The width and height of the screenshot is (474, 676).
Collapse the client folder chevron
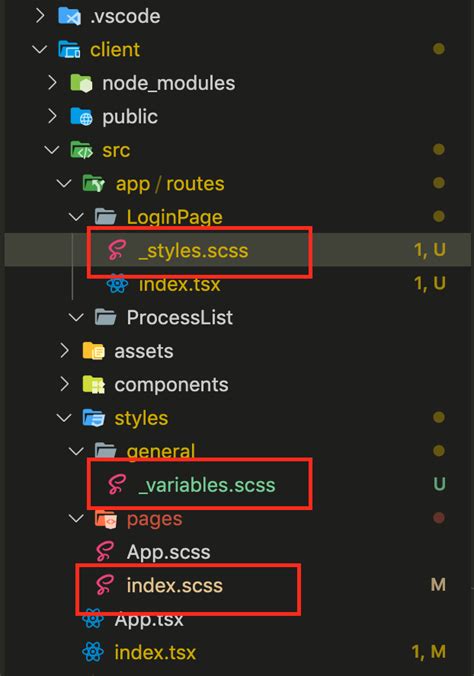click(40, 49)
